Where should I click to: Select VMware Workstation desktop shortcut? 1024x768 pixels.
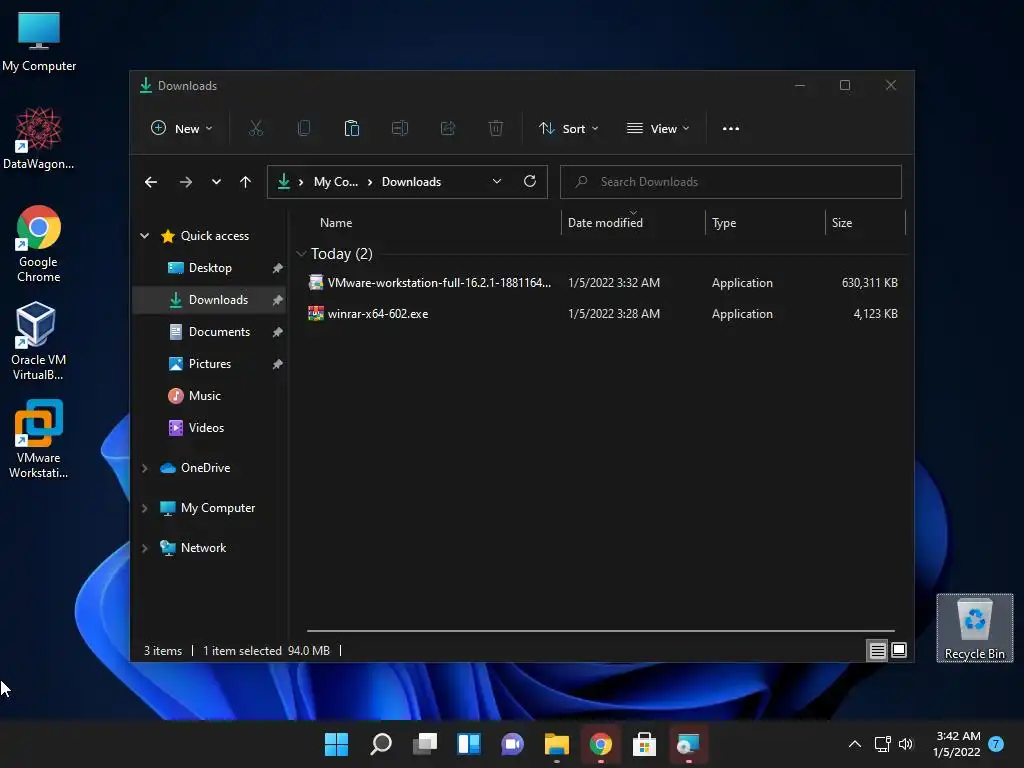[x=39, y=439]
